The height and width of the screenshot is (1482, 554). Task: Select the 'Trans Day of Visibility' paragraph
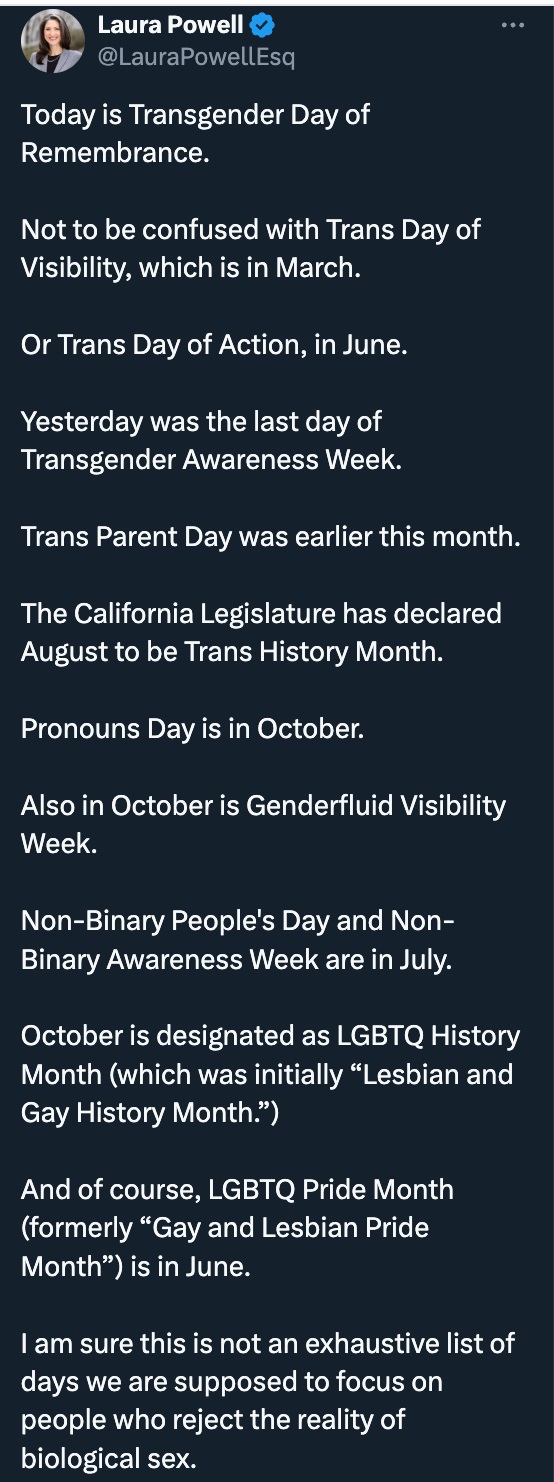[251, 248]
